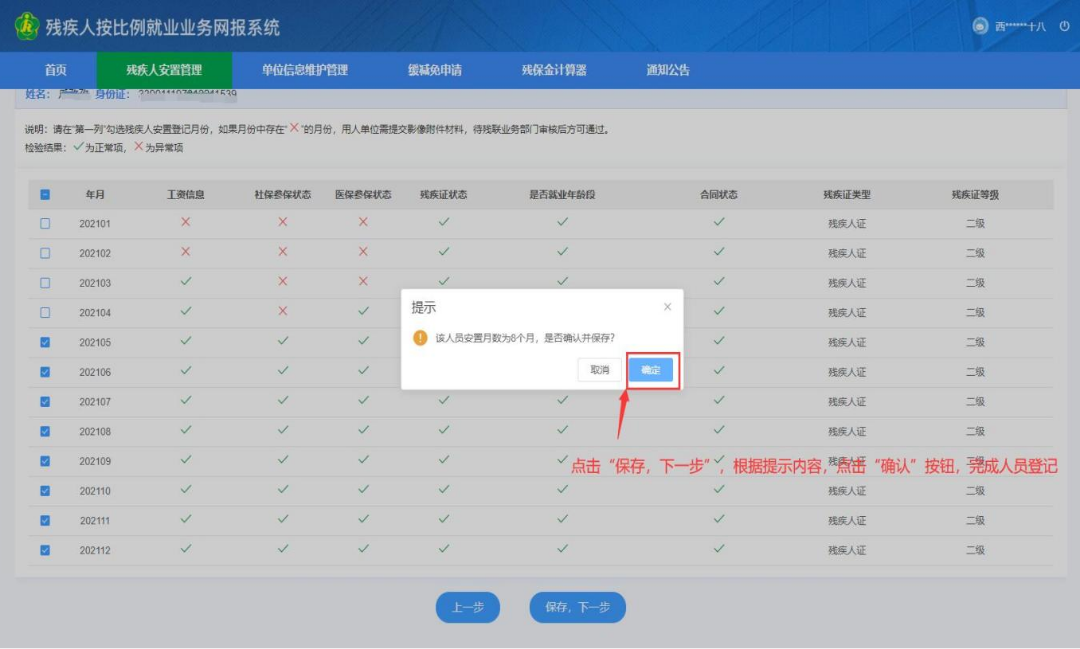Screen dimensions: 1080x649
Task: Check the box for month 202101
Action: tap(45, 224)
